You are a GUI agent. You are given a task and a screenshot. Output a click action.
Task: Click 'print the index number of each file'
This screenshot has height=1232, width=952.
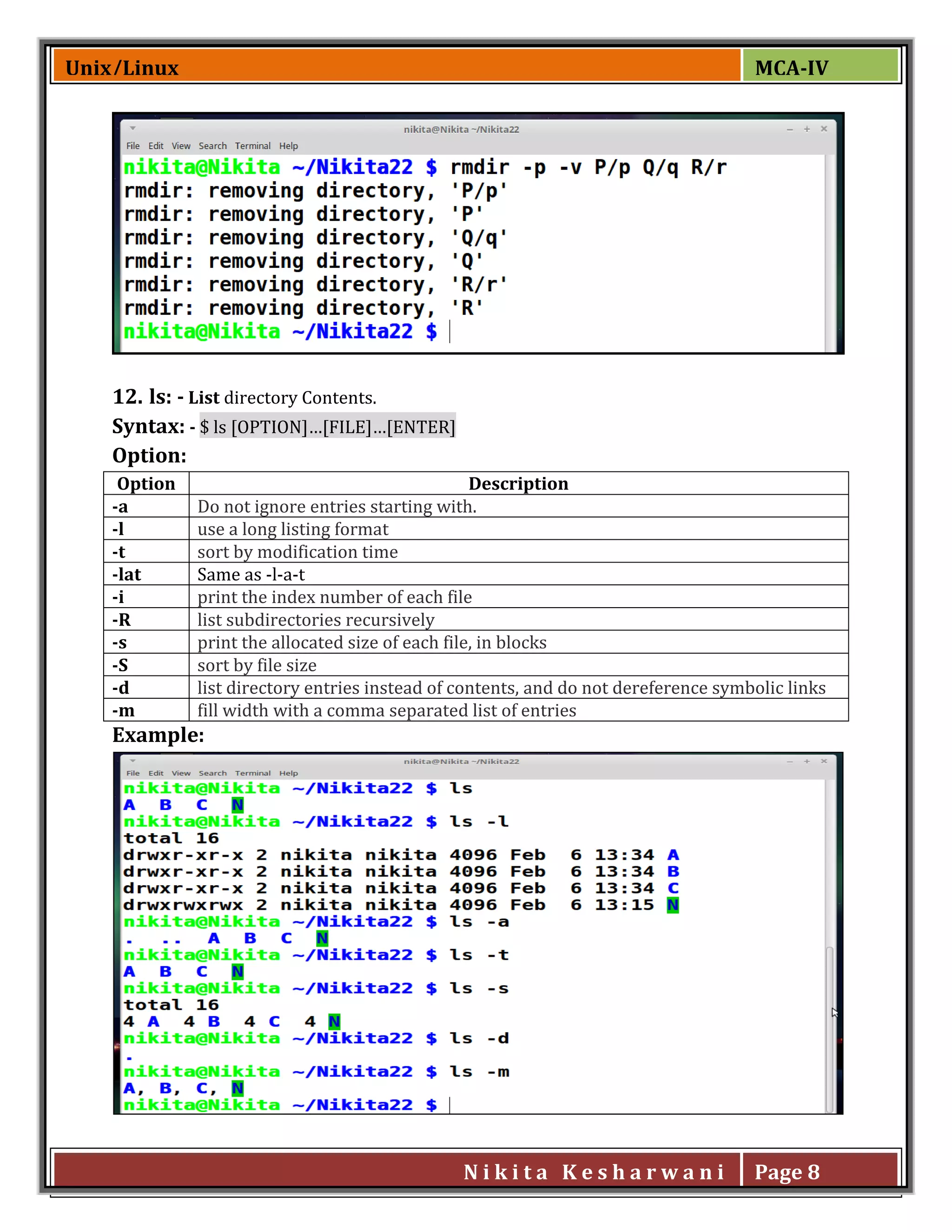(x=334, y=597)
